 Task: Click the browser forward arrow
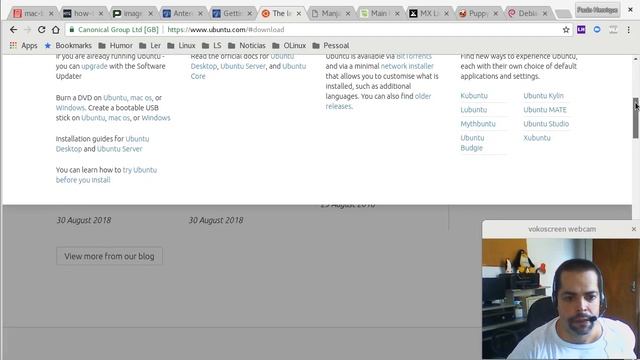(x=27, y=29)
